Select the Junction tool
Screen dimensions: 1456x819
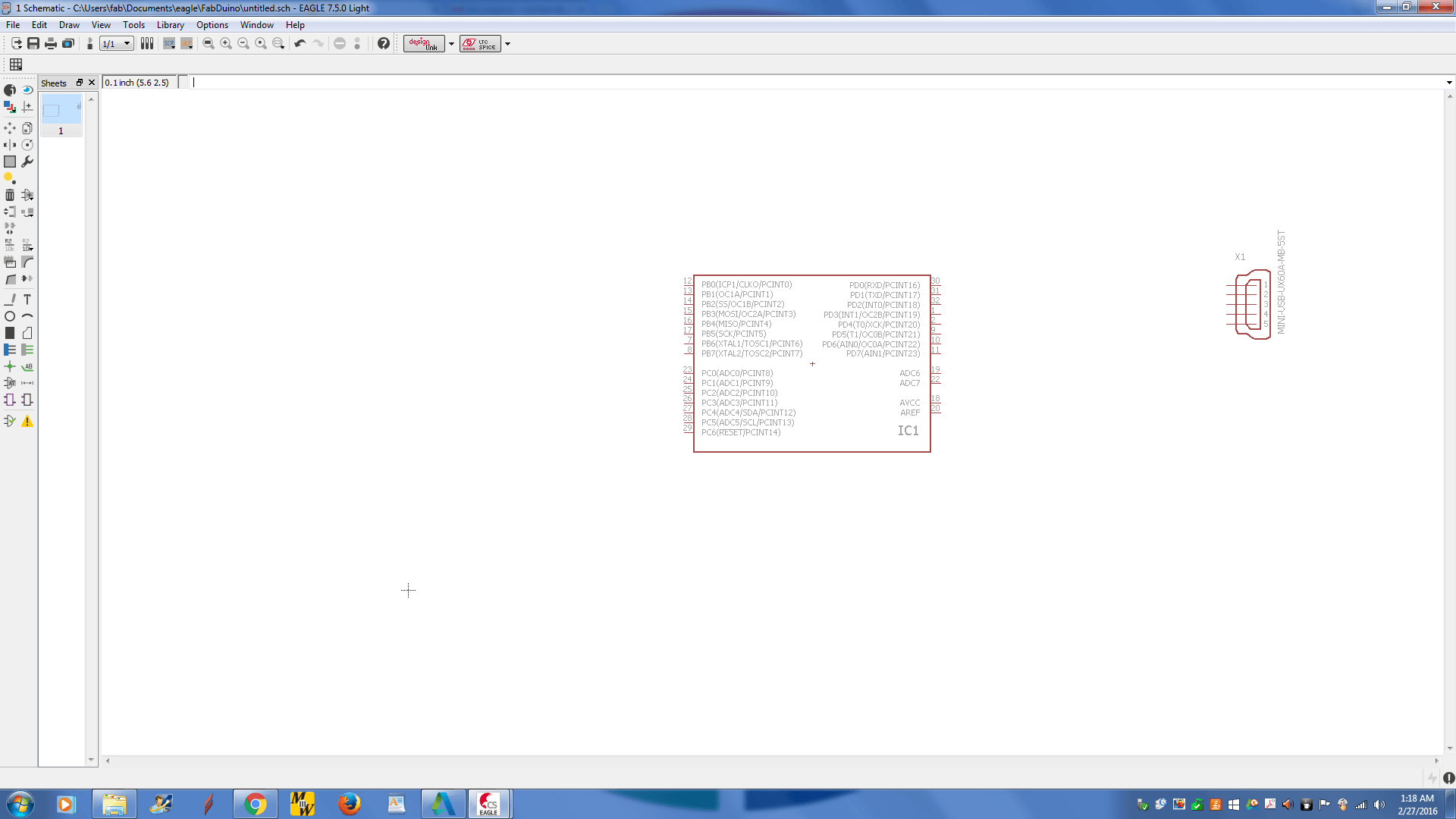(x=10, y=366)
